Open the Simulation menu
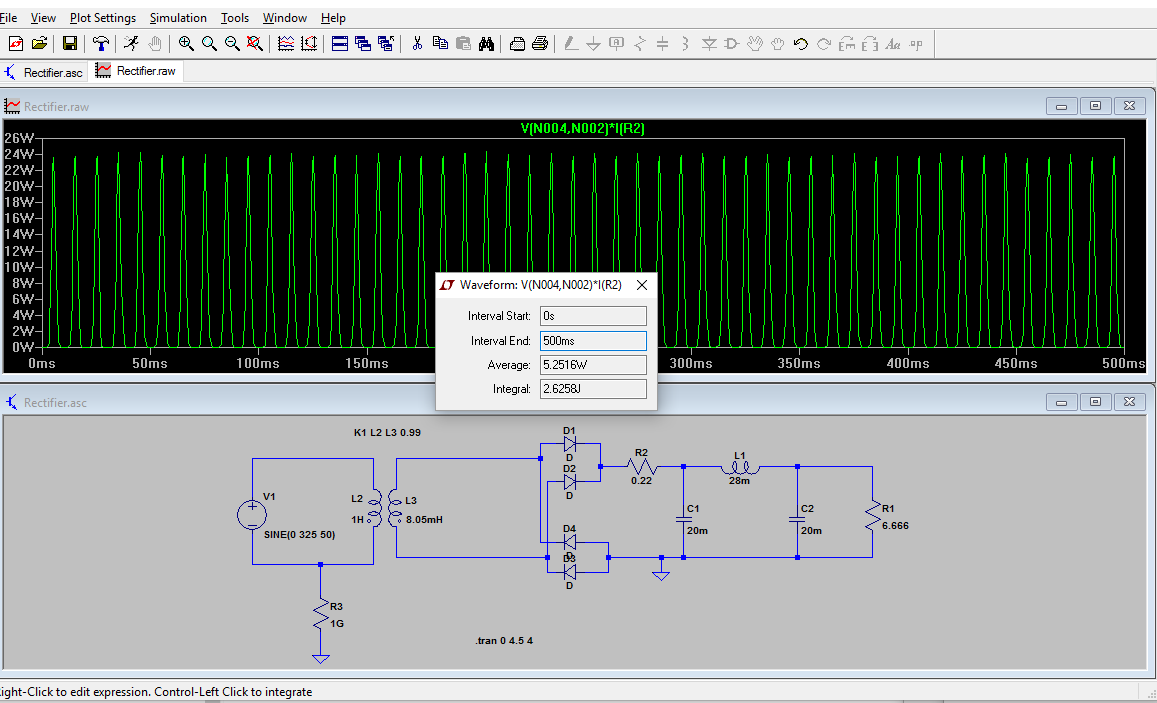The width and height of the screenshot is (1157, 703). point(178,18)
